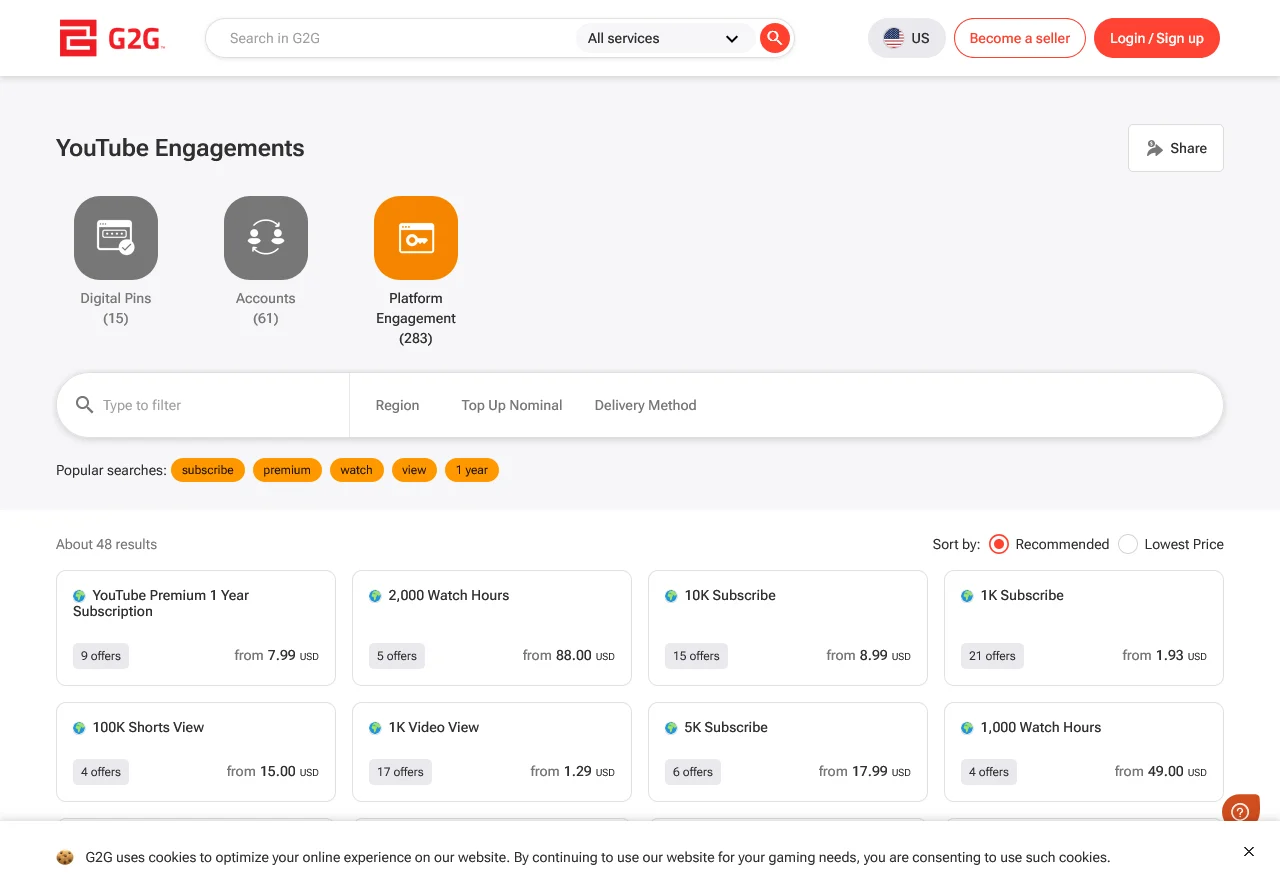The height and width of the screenshot is (891, 1280).
Task: Click the G2G logo
Action: click(112, 38)
